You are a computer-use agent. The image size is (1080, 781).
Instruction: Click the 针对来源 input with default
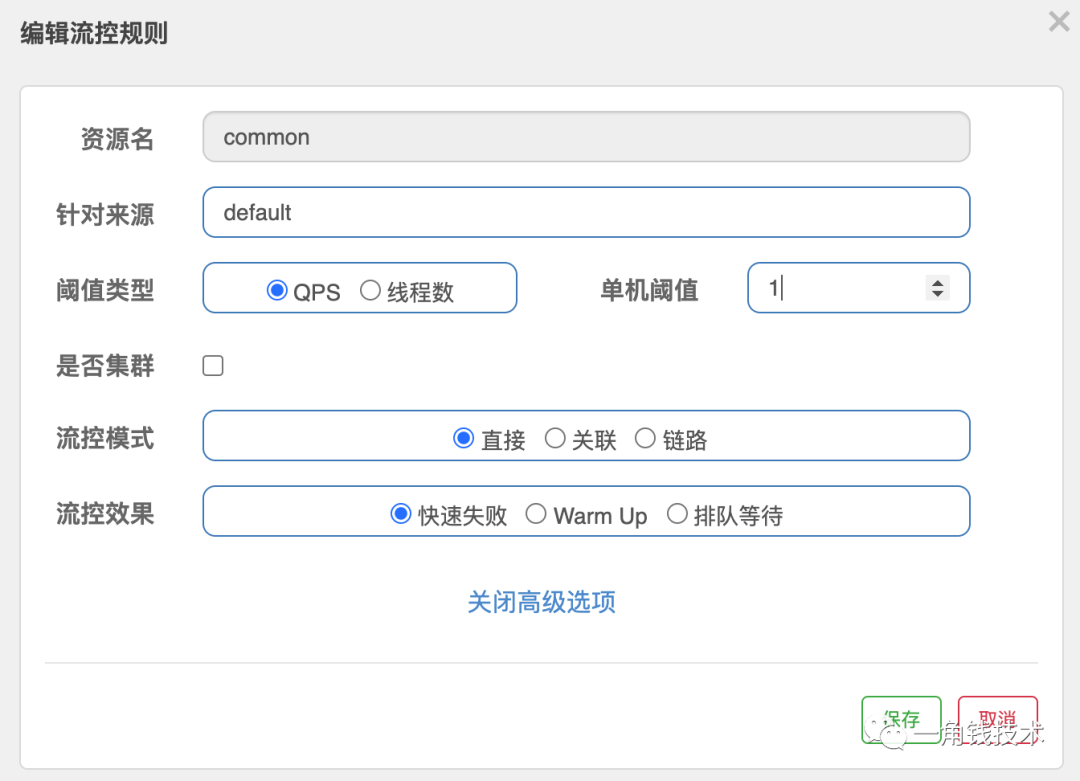[586, 212]
